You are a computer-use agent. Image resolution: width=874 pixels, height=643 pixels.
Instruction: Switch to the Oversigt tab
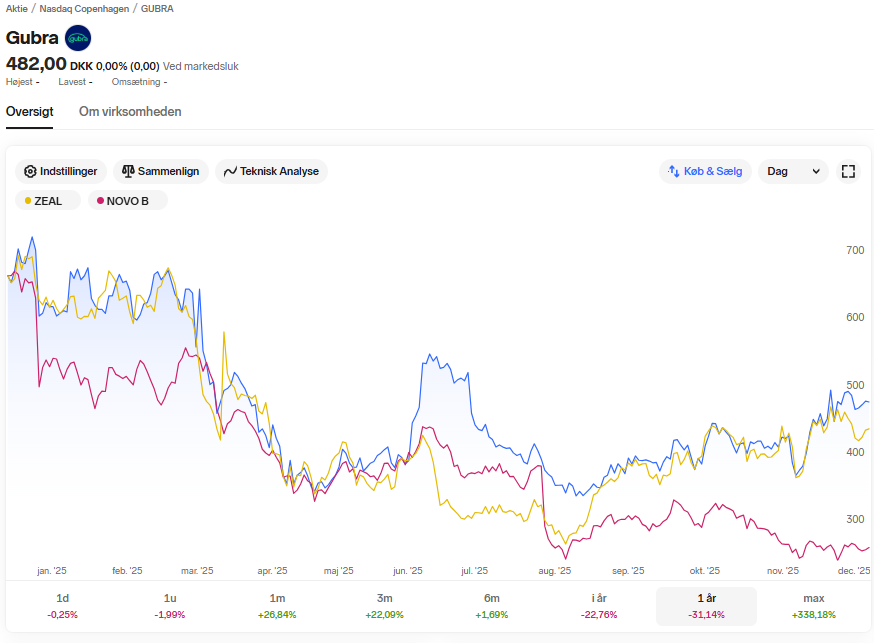click(30, 111)
